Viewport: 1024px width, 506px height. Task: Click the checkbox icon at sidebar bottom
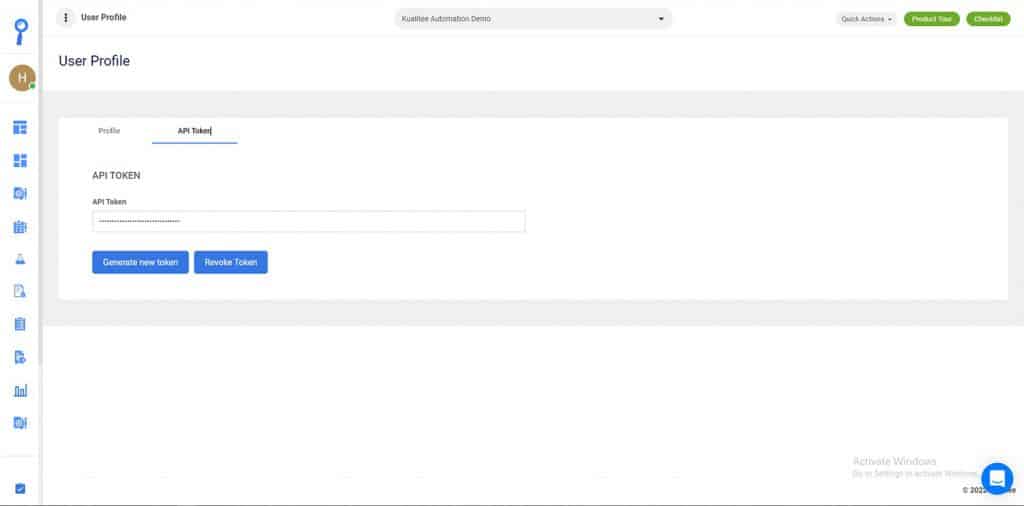pyautogui.click(x=20, y=488)
